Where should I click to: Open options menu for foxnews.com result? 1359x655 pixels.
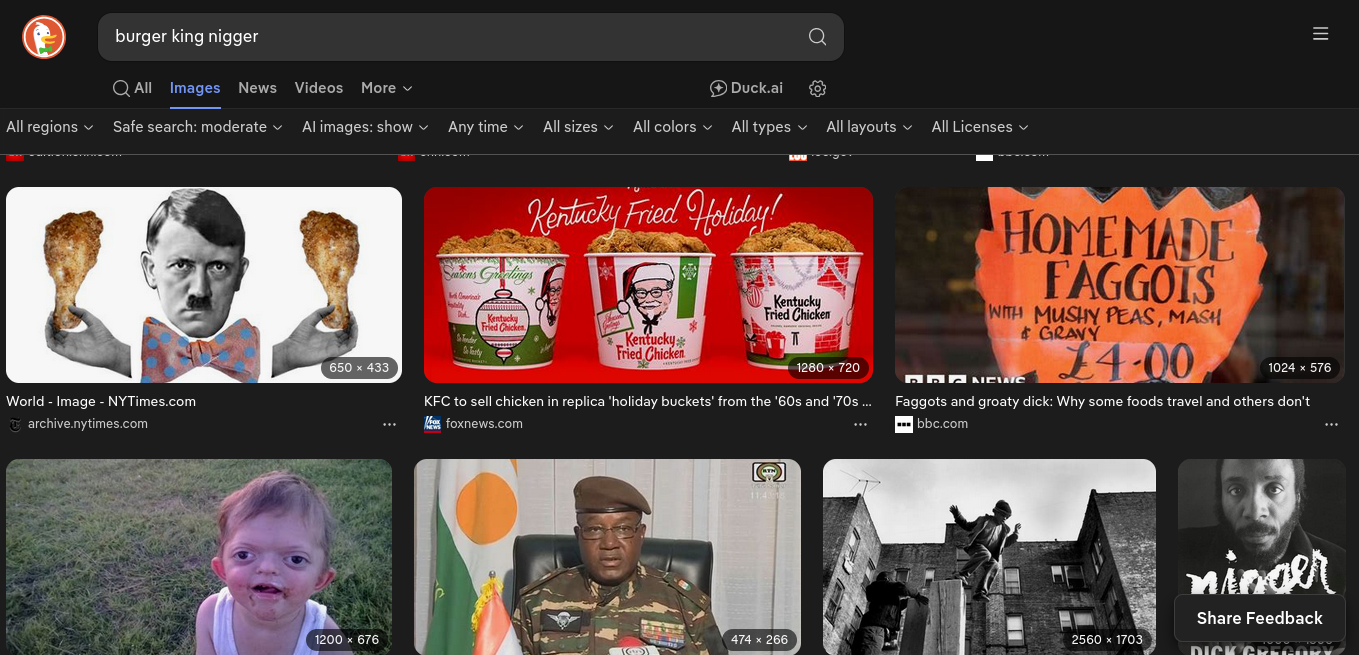(860, 424)
